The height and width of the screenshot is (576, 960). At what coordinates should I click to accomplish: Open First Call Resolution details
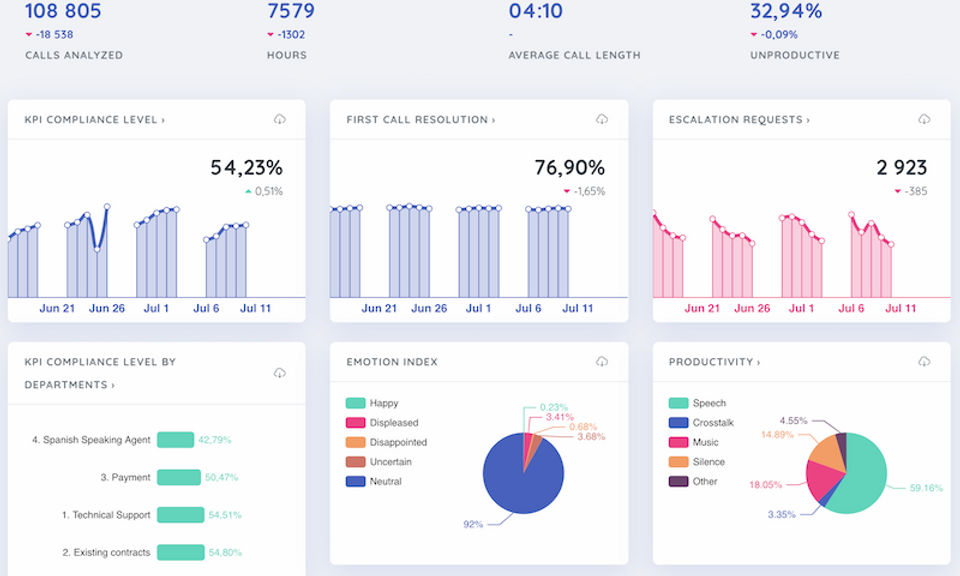point(421,120)
